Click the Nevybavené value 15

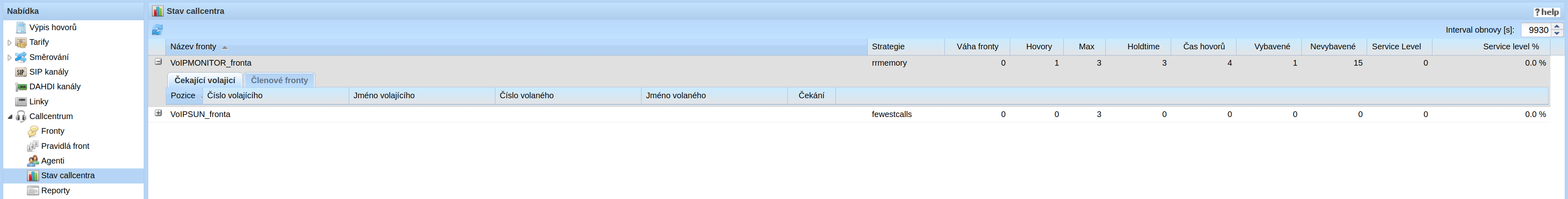(x=1357, y=63)
